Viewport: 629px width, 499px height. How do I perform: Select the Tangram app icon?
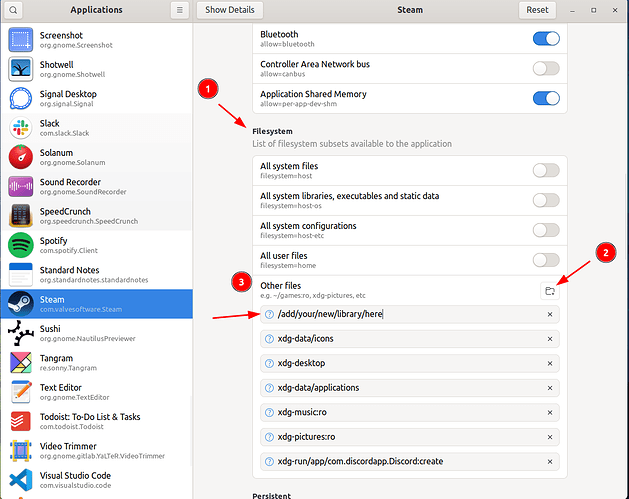tap(20, 363)
